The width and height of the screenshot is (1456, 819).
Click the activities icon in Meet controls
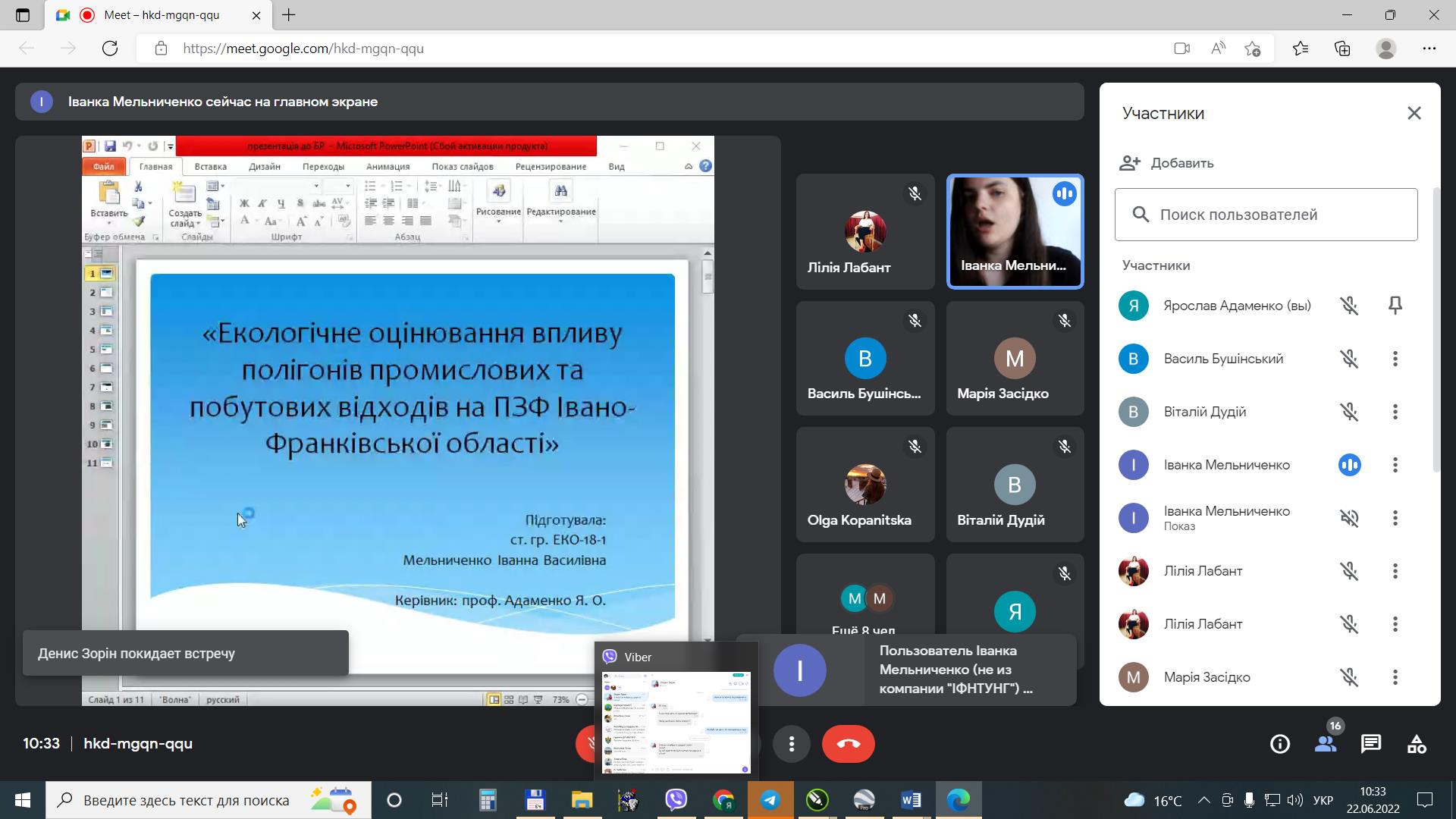click(x=1417, y=744)
